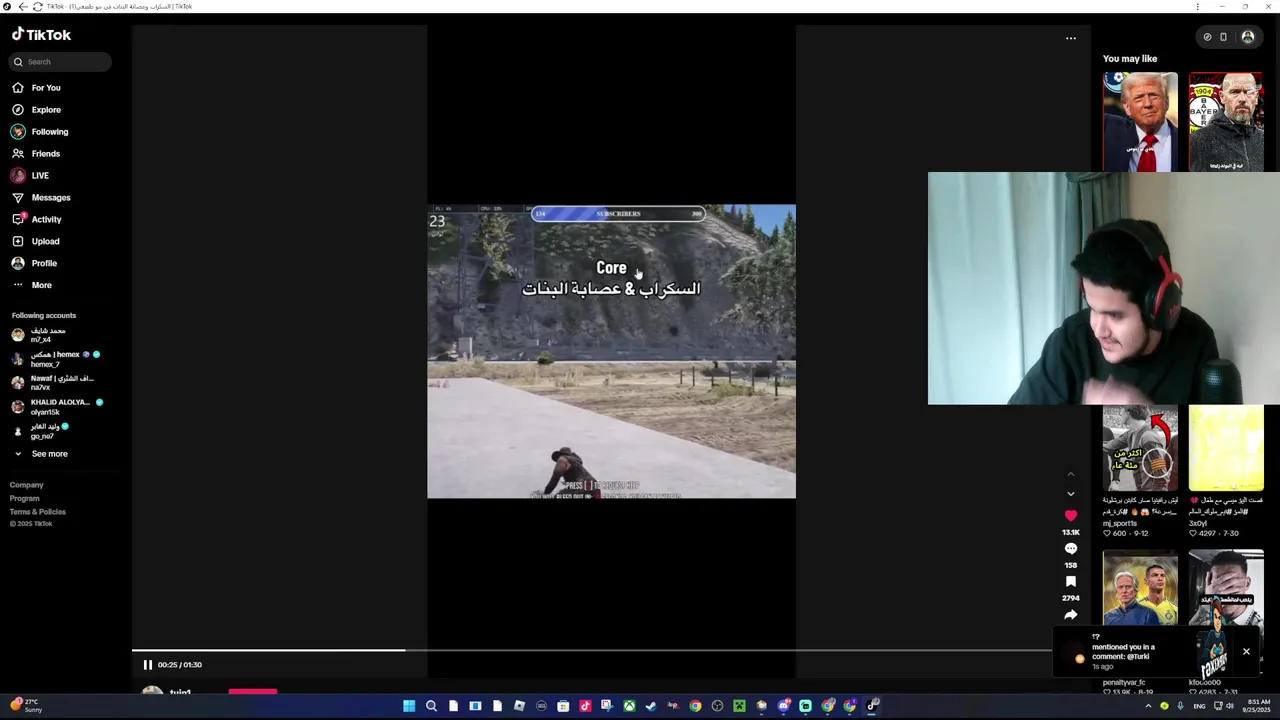Image resolution: width=1280 pixels, height=720 pixels.
Task: Open the Friends page
Action: coord(46,154)
